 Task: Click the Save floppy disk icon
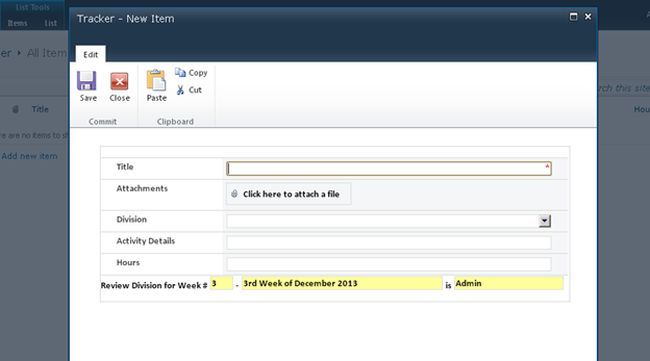87,80
